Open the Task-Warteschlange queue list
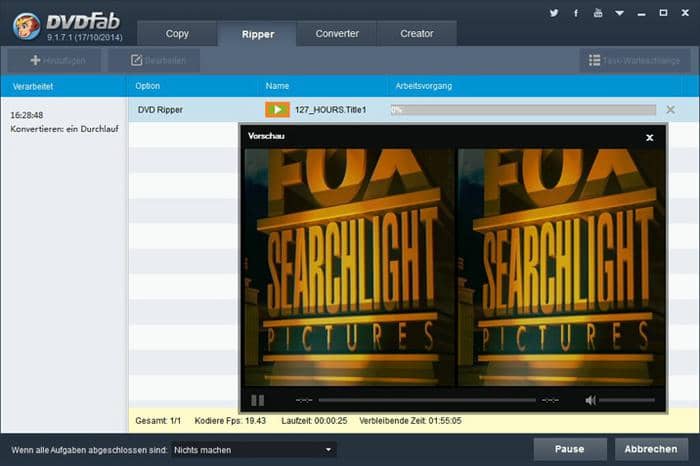Viewport: 700px width, 466px height. click(x=635, y=60)
